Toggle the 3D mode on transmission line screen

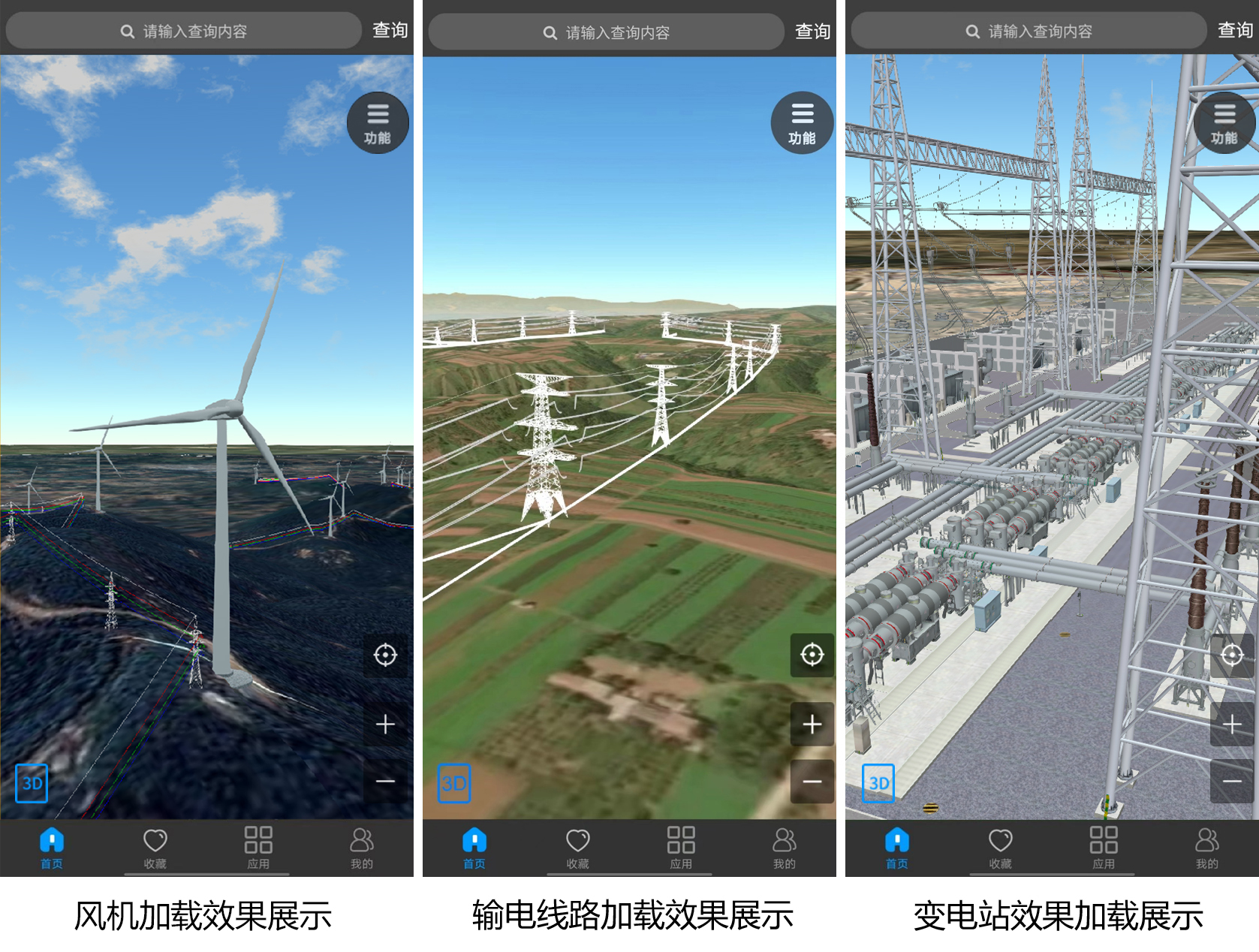pos(454,783)
